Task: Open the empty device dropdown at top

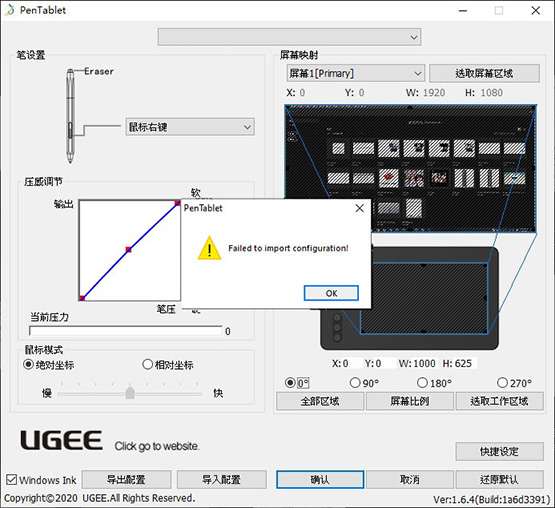Action: coord(289,37)
